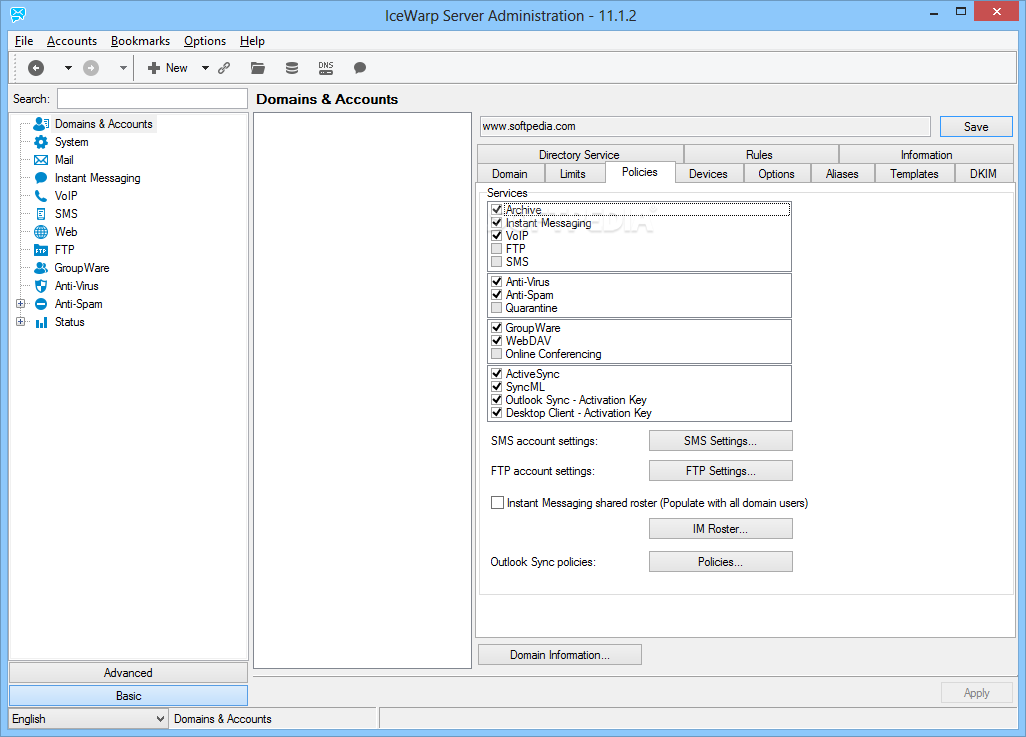Enable the Online Conferencing checkbox
The width and height of the screenshot is (1026, 737).
pos(497,353)
